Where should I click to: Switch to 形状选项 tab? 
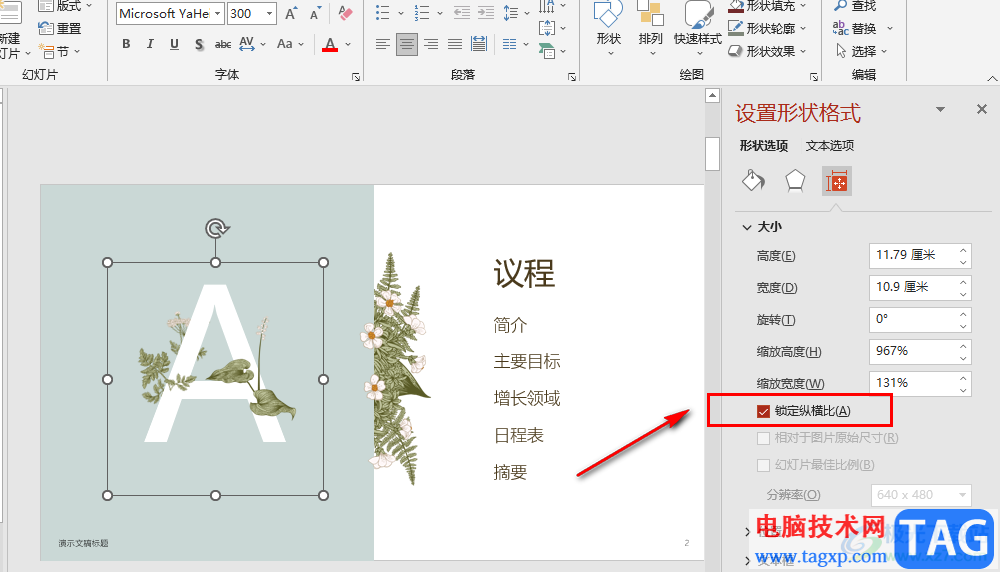point(763,145)
